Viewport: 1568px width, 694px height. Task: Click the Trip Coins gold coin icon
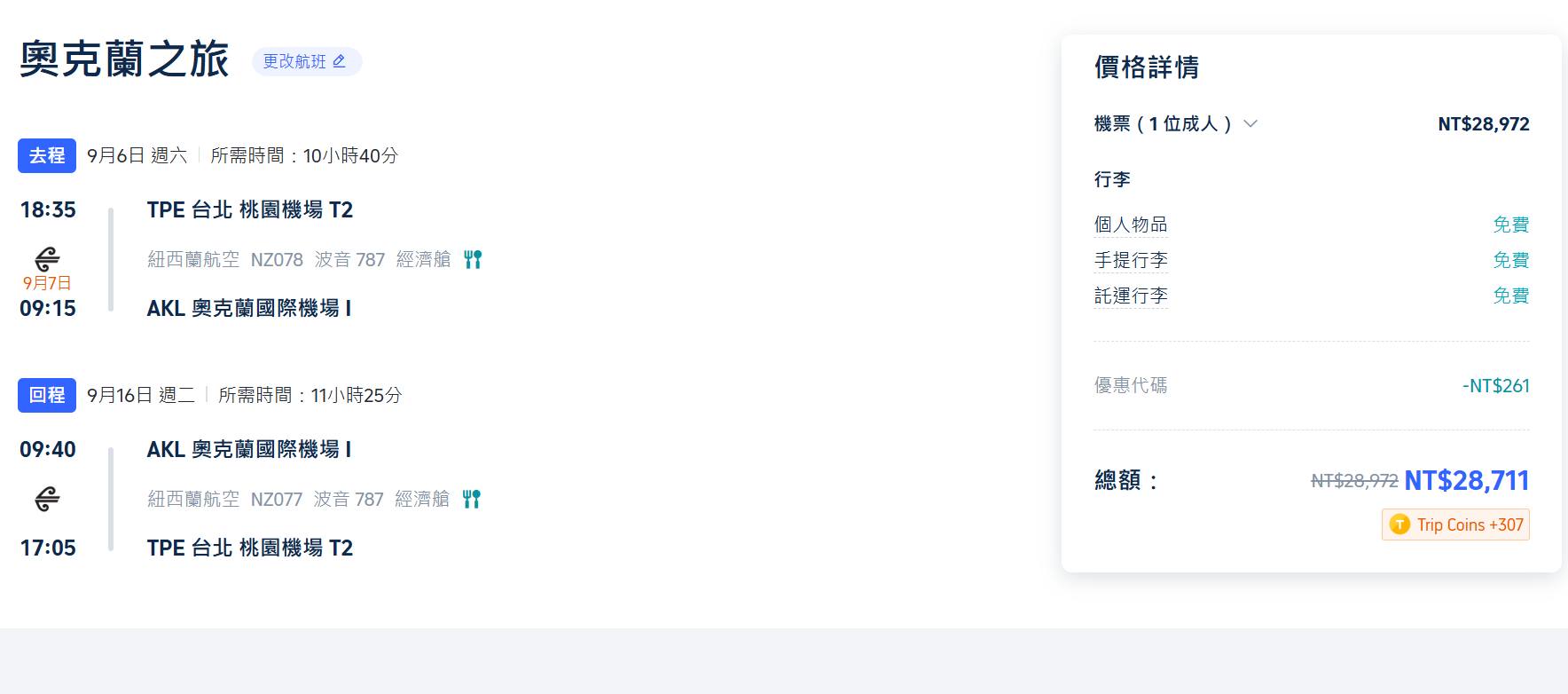point(1399,524)
